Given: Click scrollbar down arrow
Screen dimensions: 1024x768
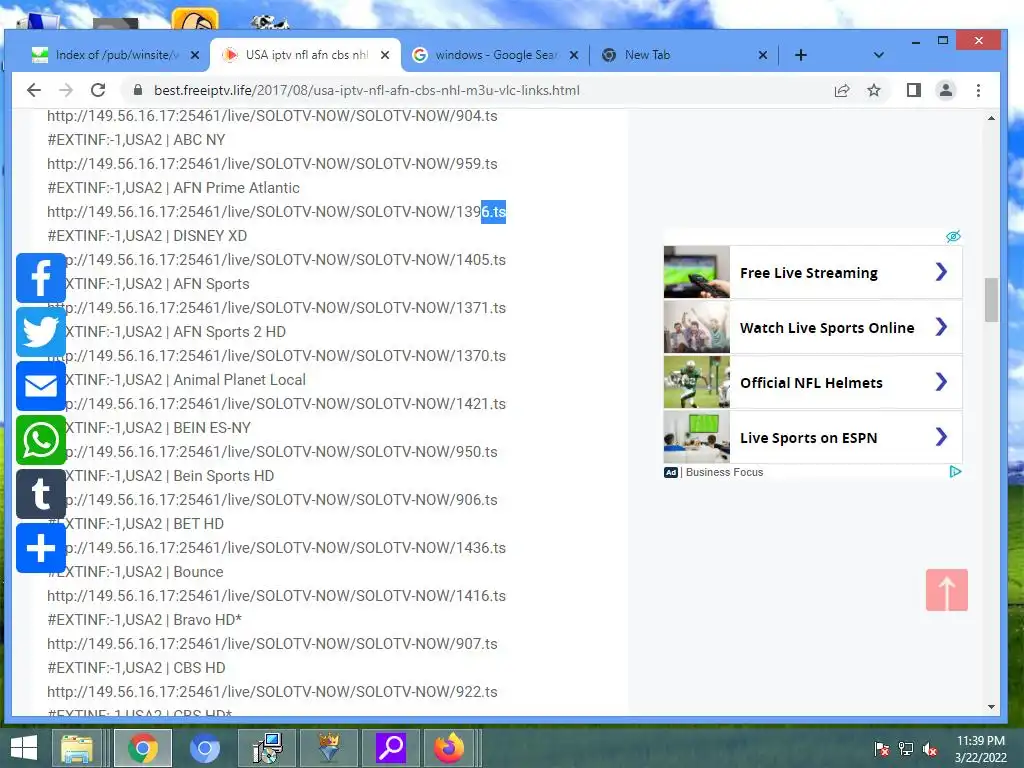Looking at the screenshot, I should pos(991,707).
